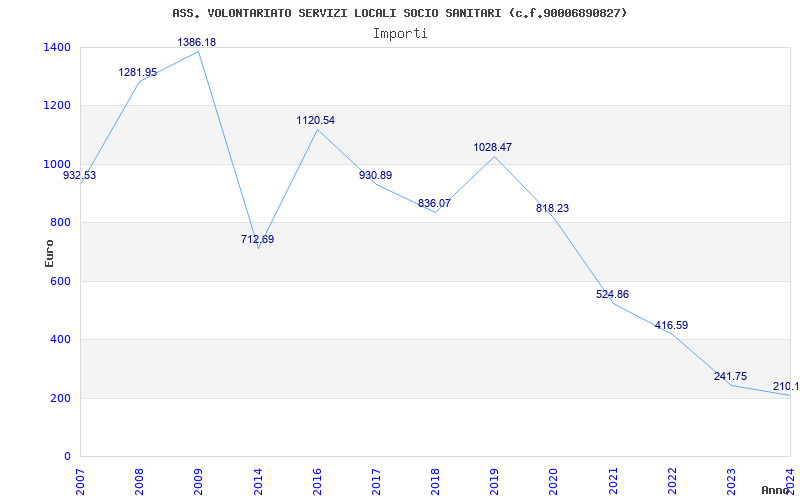Click the 836.07 data label
Viewport: 800px width, 500px height.
pyautogui.click(x=434, y=204)
